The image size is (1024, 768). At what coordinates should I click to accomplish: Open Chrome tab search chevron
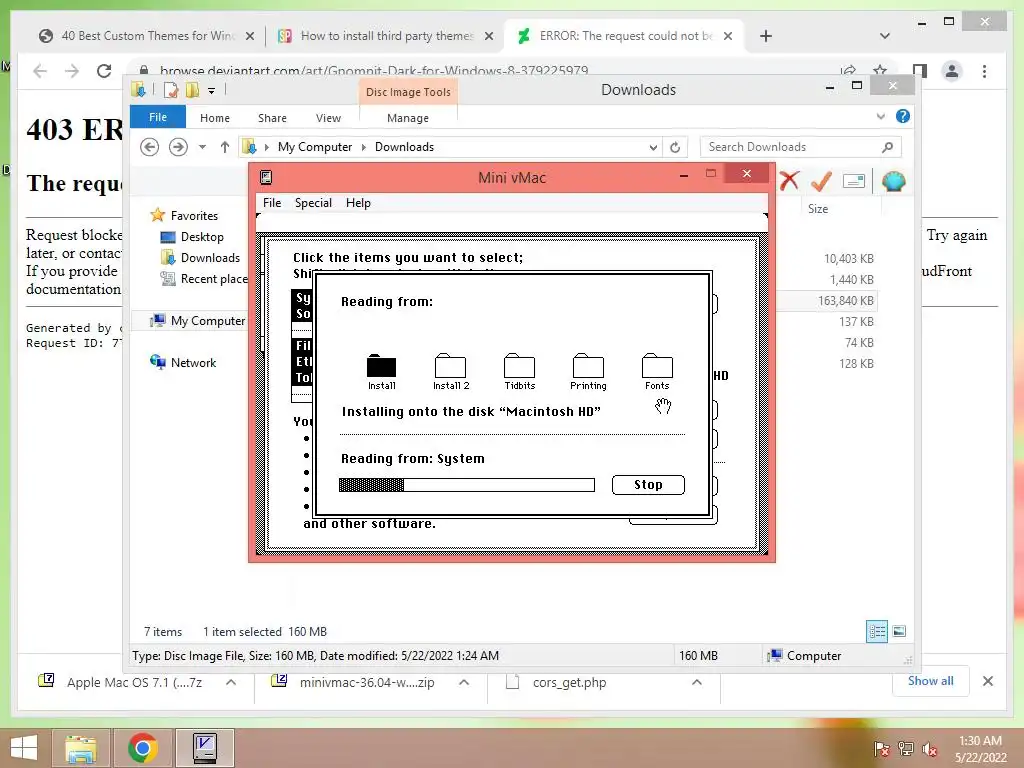tap(885, 36)
